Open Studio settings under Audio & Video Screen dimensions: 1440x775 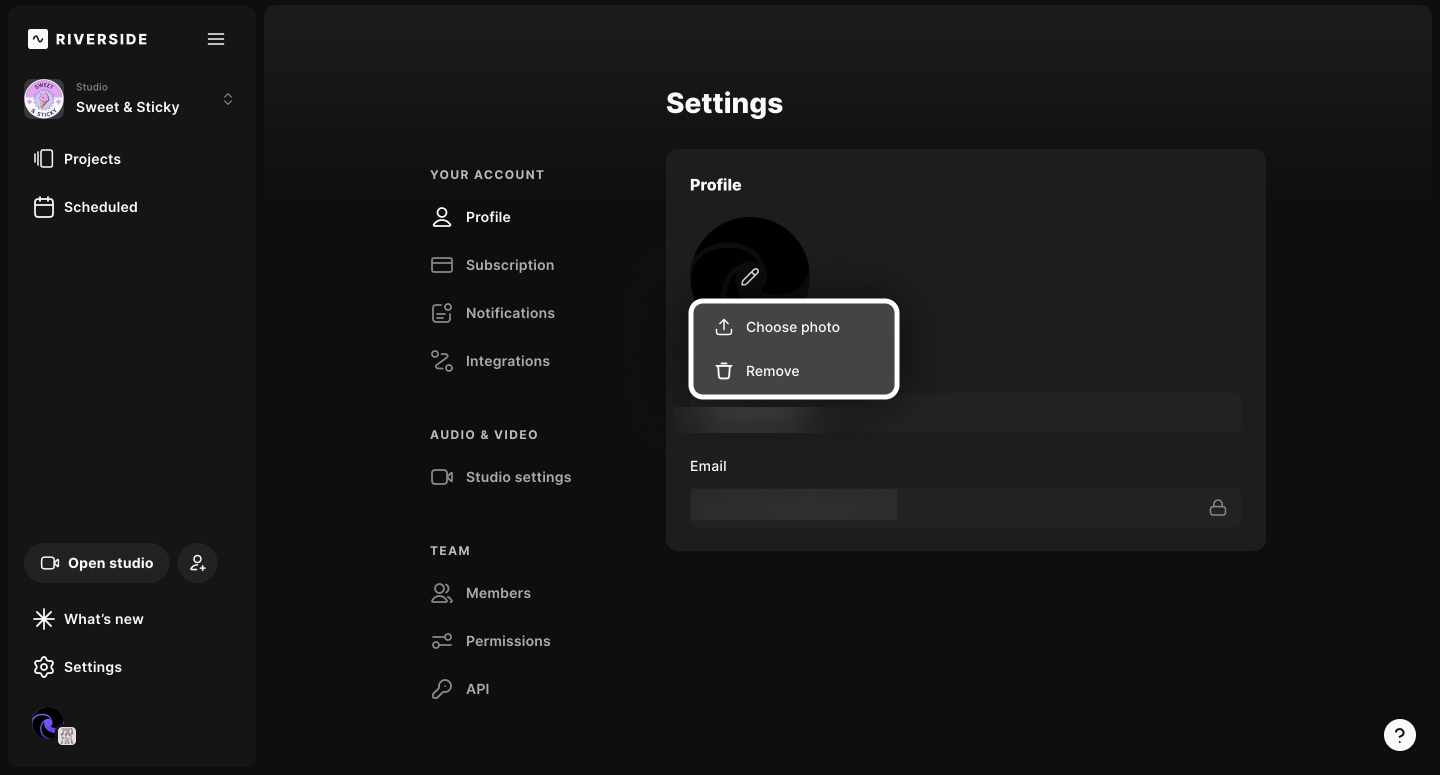point(518,477)
